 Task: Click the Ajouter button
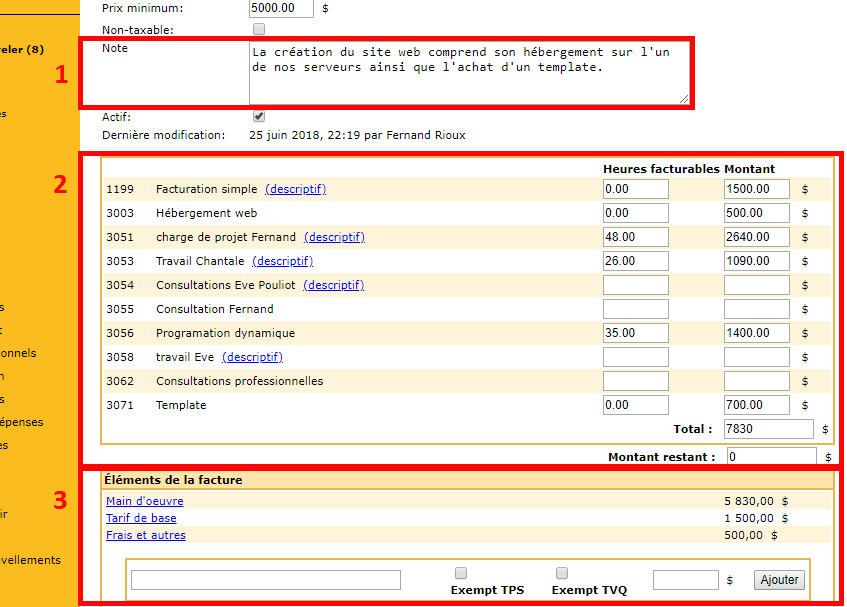[x=779, y=580]
